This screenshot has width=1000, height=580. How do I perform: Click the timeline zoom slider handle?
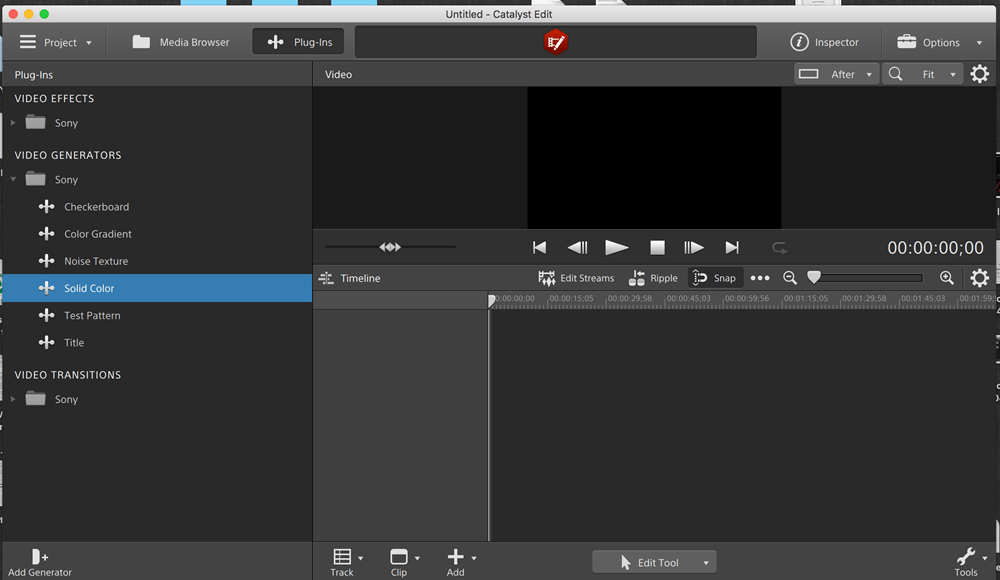(814, 277)
